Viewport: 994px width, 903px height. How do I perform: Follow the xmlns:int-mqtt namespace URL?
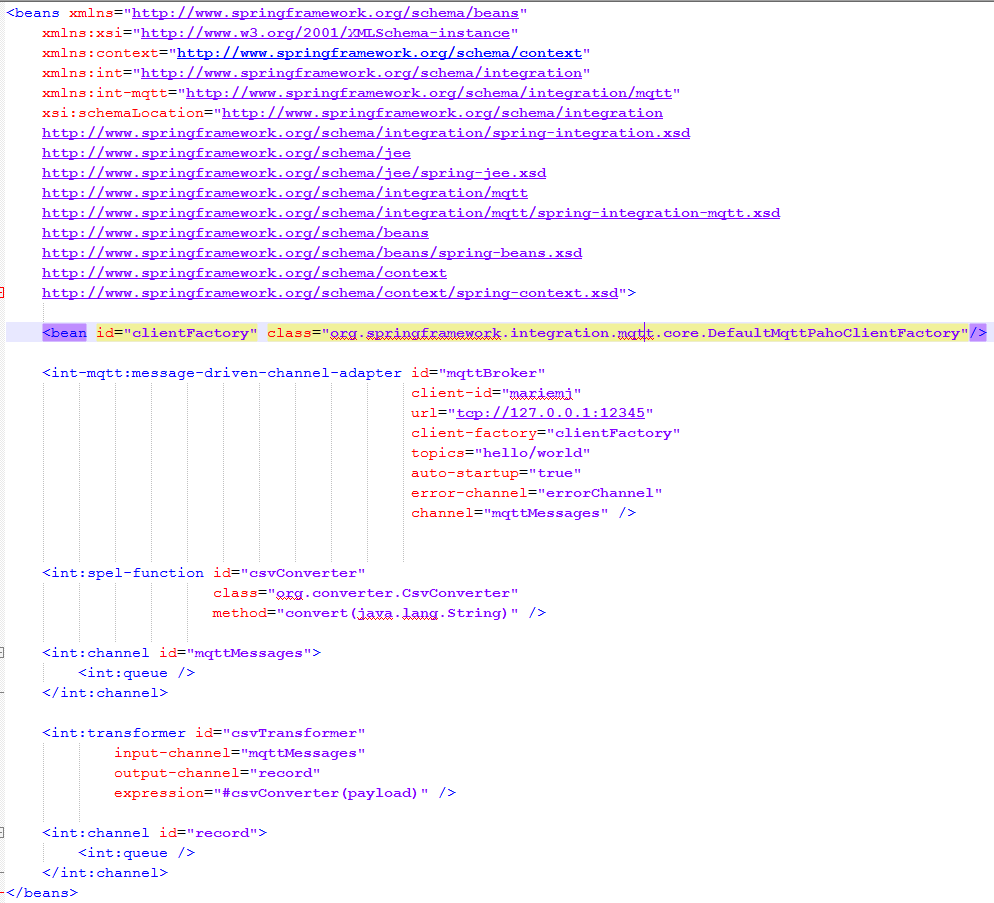(429, 93)
